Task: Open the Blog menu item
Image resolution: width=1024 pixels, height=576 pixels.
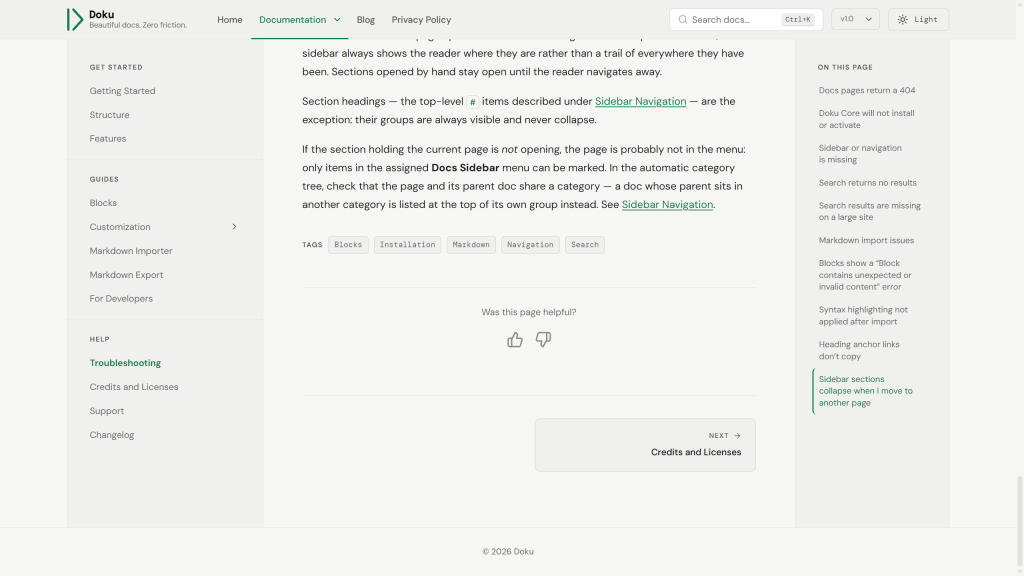Action: pos(366,20)
